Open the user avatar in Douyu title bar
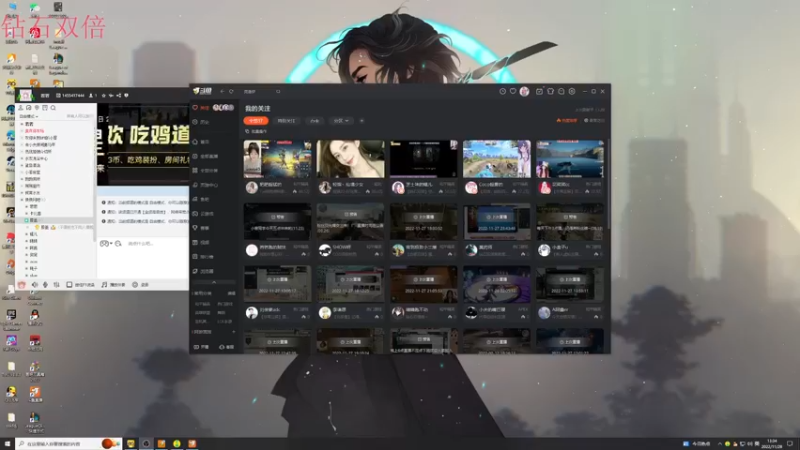 pyautogui.click(x=524, y=91)
